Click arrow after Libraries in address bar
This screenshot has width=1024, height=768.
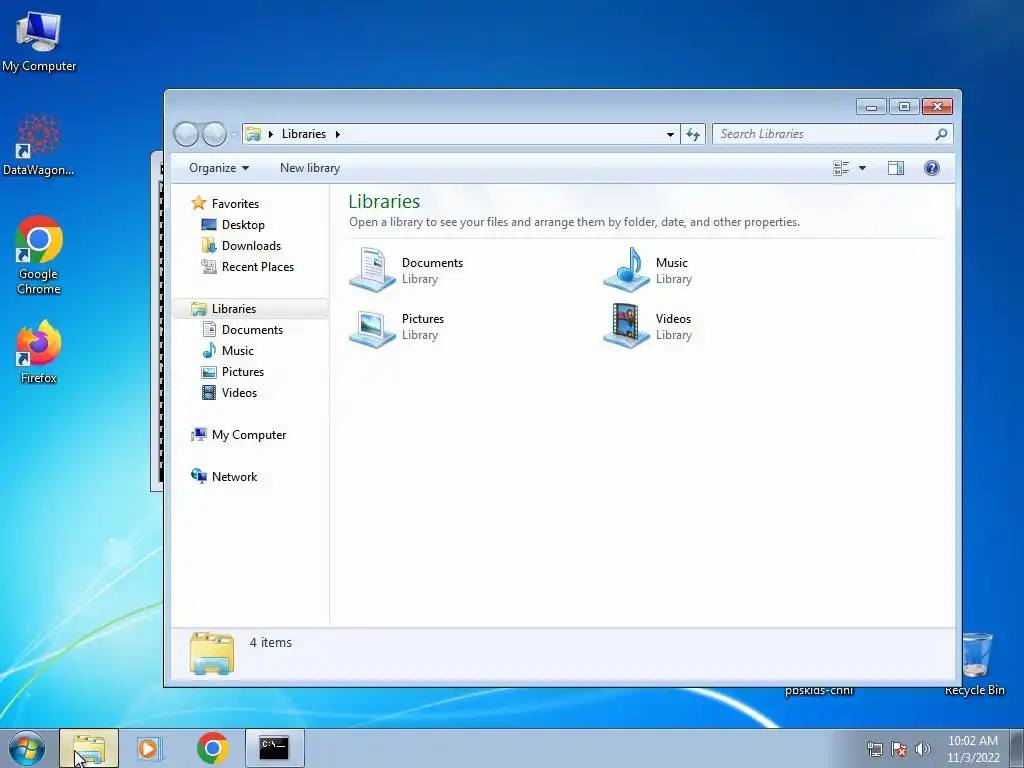click(x=338, y=135)
